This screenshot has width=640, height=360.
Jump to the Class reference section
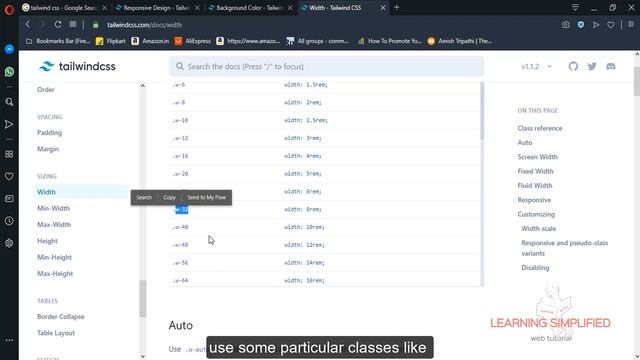(x=540, y=128)
